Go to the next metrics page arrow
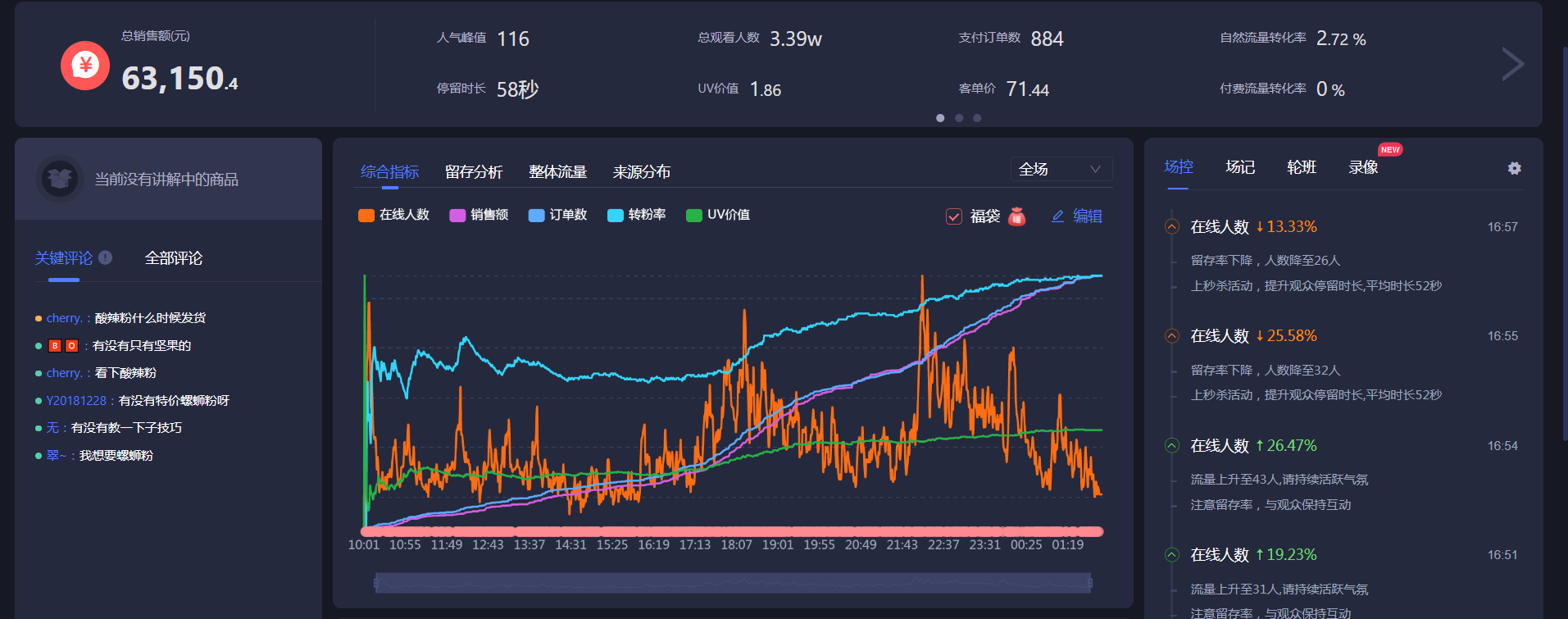Image resolution: width=1568 pixels, height=619 pixels. [1512, 64]
